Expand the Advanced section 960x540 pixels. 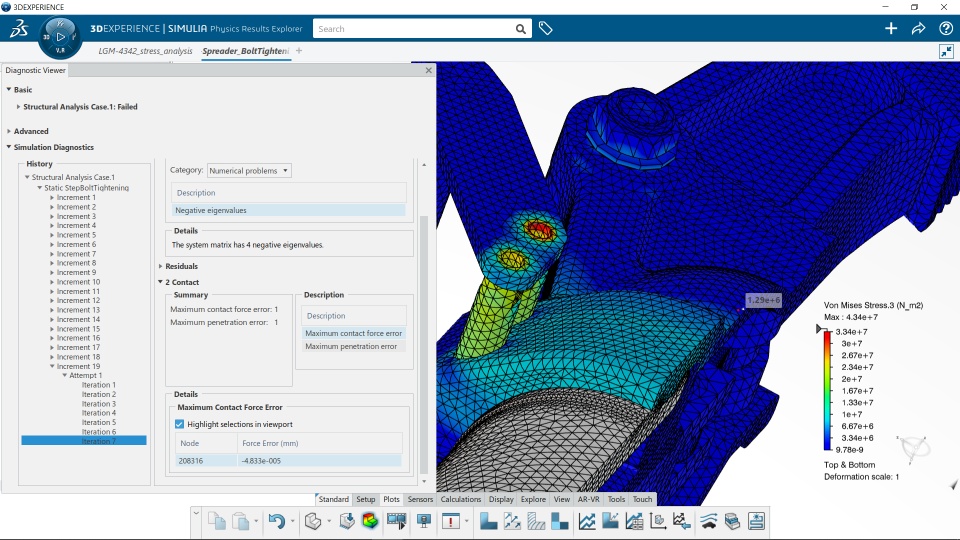pos(9,131)
